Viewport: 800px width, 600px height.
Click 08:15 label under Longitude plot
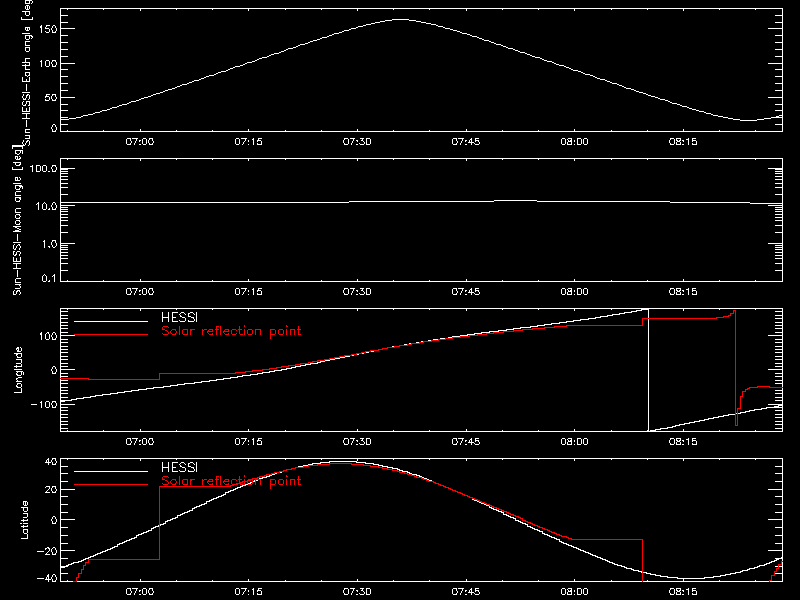coord(683,441)
